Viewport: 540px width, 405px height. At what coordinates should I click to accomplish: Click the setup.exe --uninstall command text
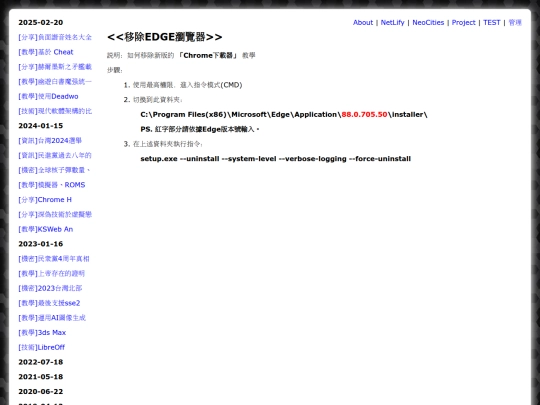(x=276, y=159)
